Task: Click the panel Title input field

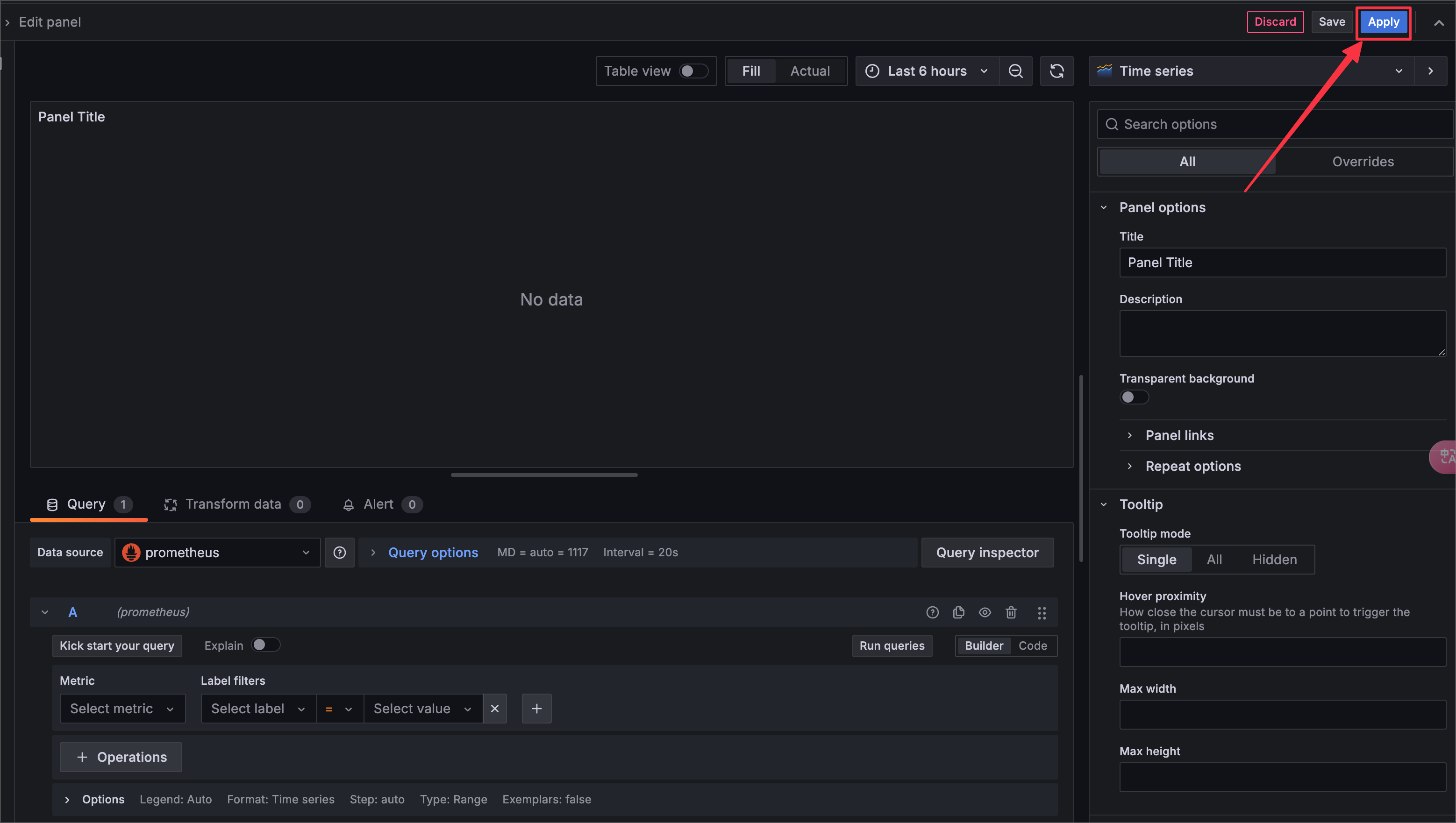Action: (1283, 263)
